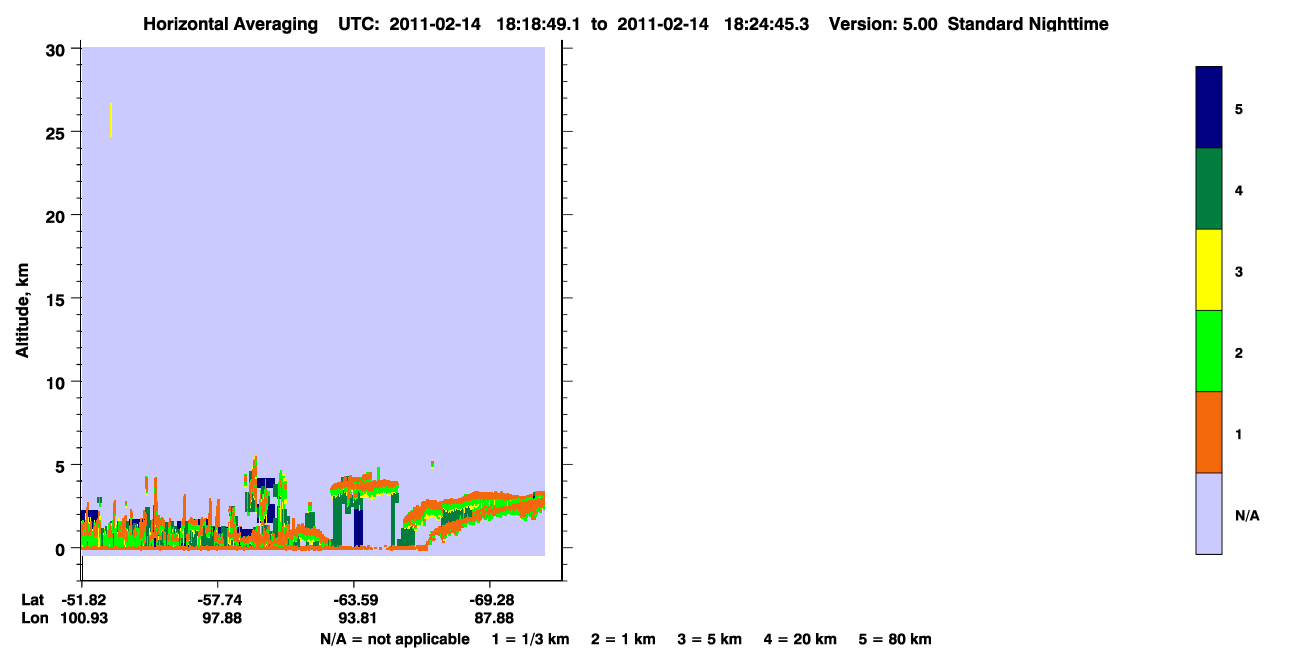
Task: Click the longitude value '93.81'
Action: click(356, 618)
